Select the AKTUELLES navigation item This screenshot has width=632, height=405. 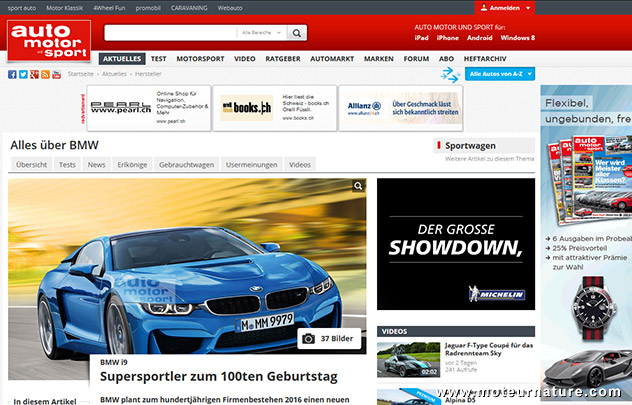(122, 59)
